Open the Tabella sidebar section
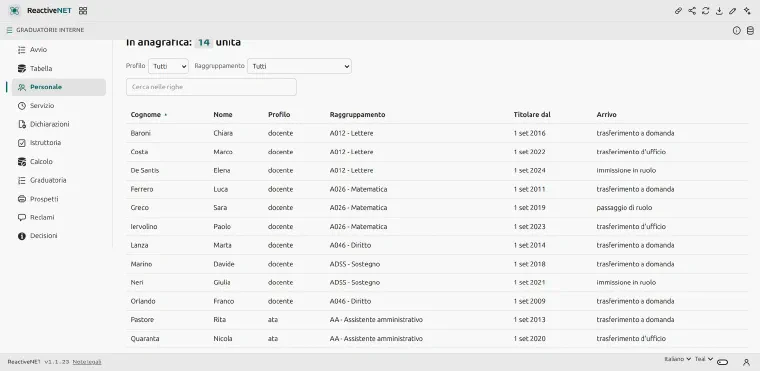 coord(59,68)
